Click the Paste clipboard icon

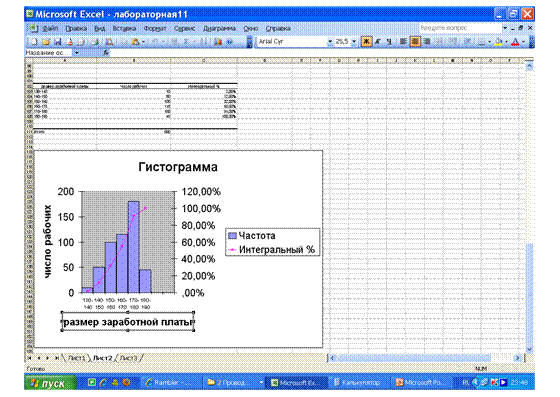[135, 42]
